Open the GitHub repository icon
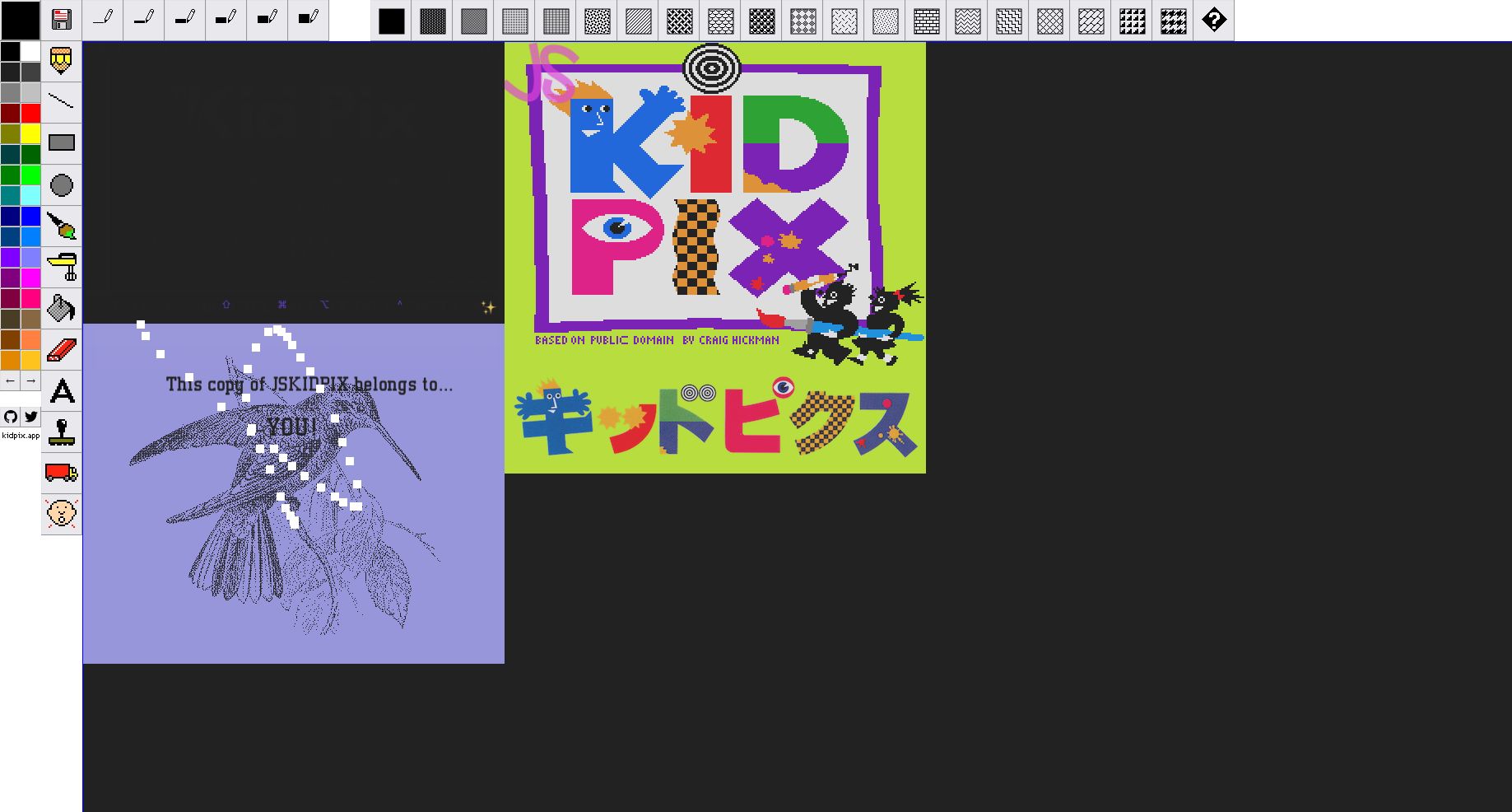1512x812 pixels. [x=10, y=418]
